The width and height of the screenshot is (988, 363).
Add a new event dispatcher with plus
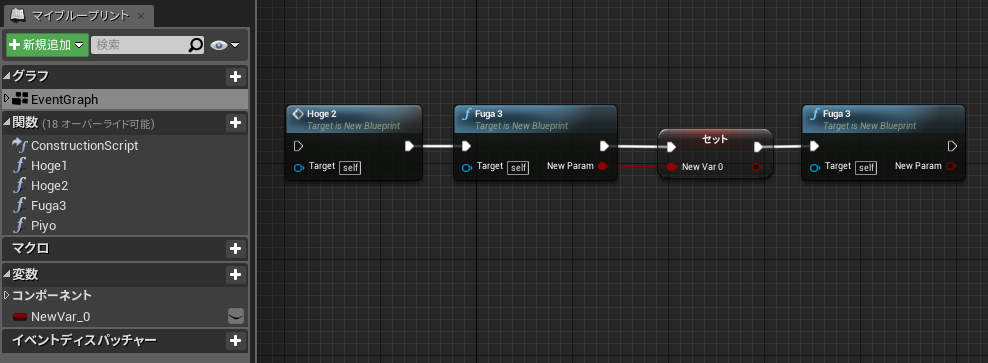(x=236, y=341)
